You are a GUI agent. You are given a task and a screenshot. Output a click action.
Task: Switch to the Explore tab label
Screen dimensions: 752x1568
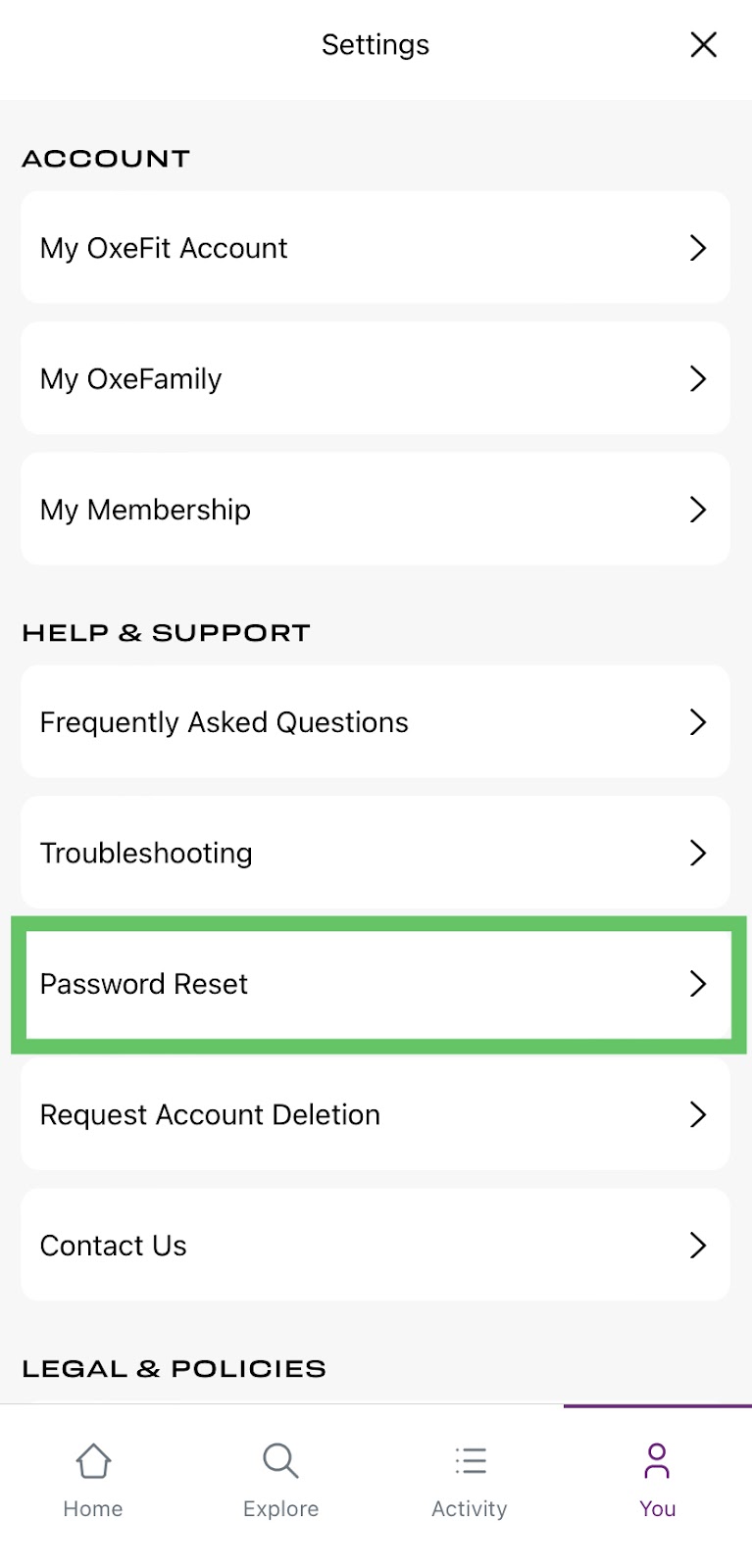coord(280,1509)
